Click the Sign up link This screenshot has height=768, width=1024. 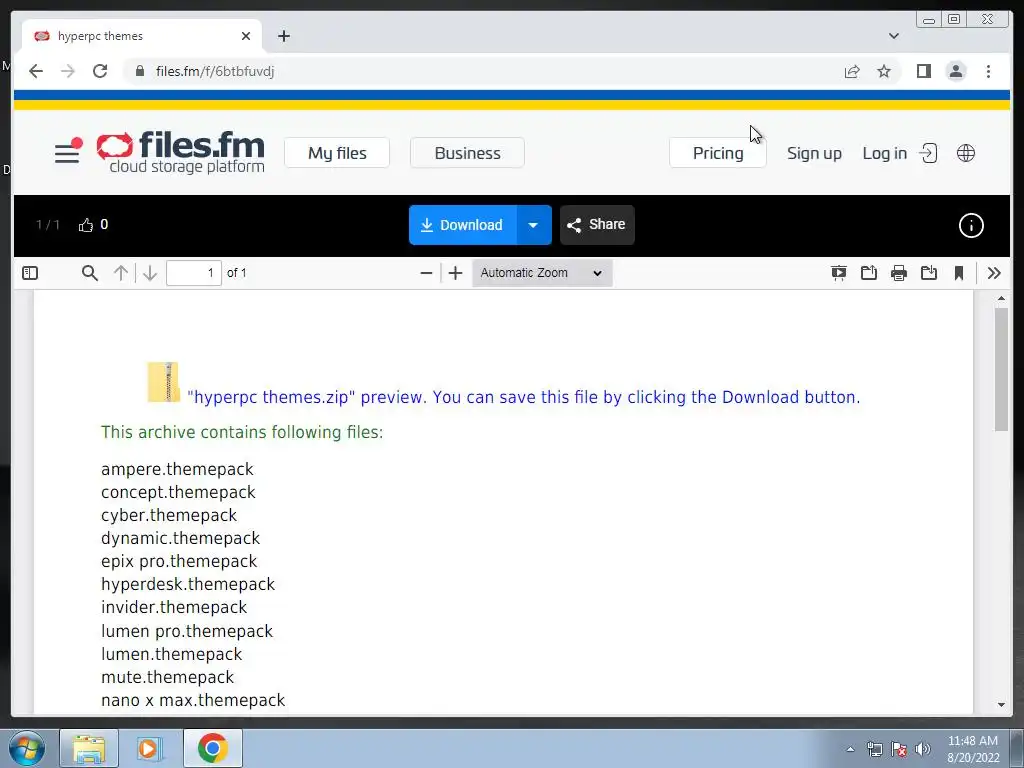(x=814, y=153)
